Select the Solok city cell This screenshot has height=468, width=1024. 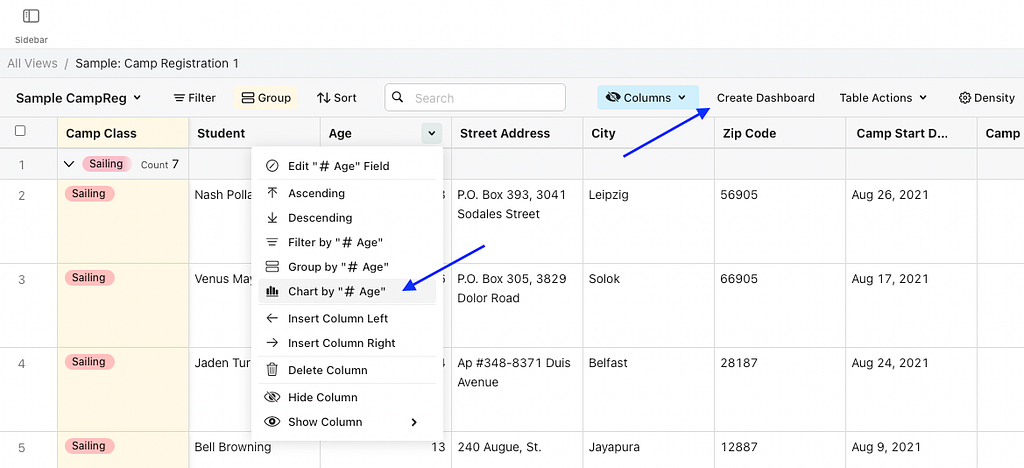pyautogui.click(x=648, y=305)
